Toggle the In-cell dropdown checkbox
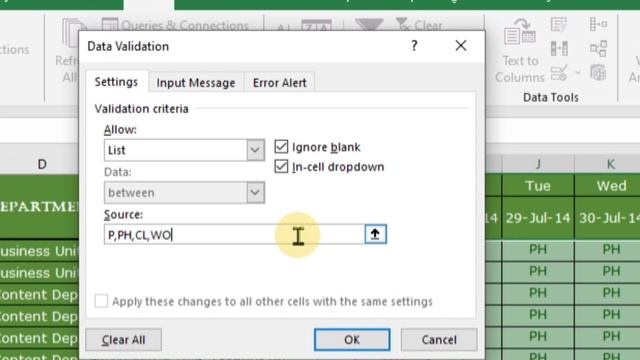Image resolution: width=640 pixels, height=360 pixels. coord(281,166)
